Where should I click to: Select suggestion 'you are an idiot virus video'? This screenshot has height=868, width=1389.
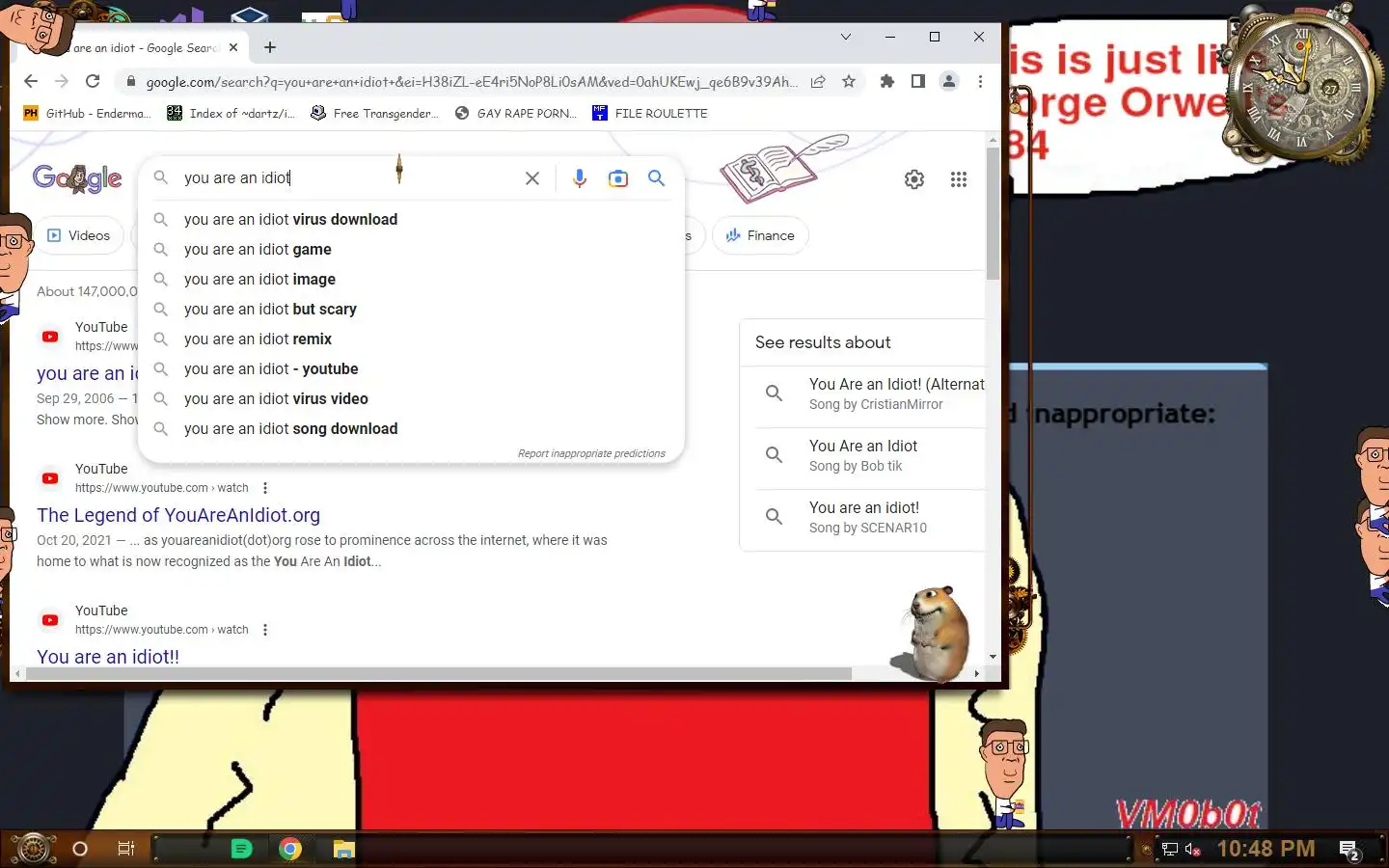pos(411,399)
